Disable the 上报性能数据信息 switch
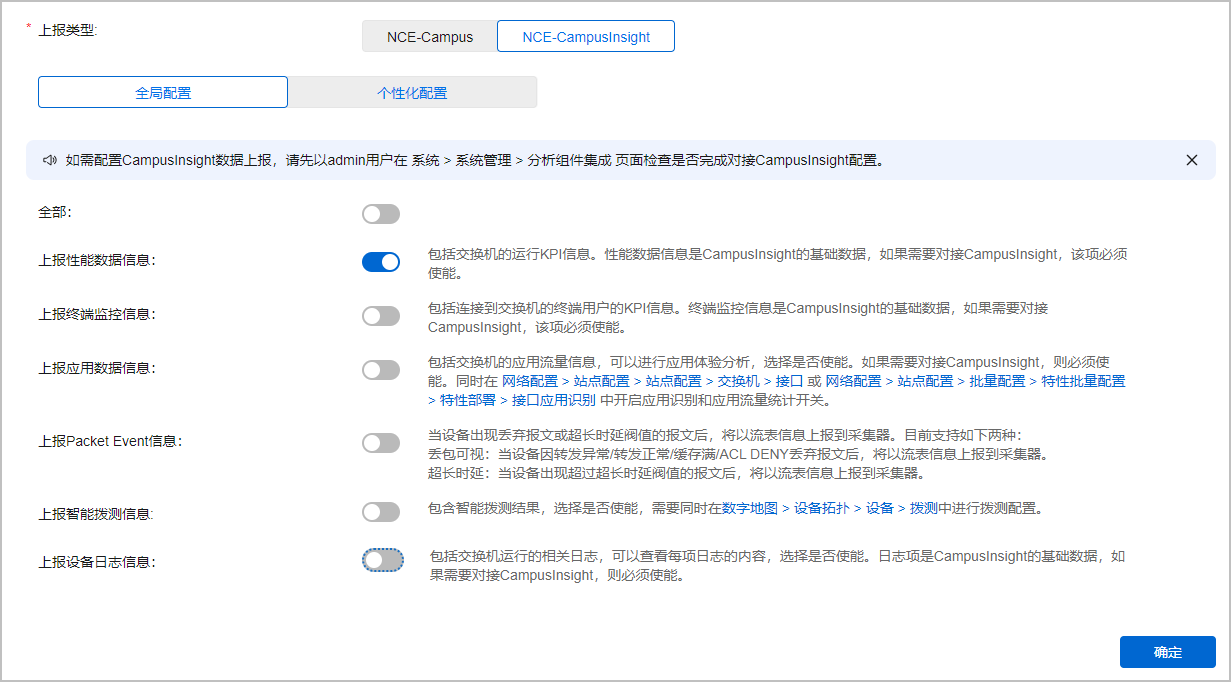 [381, 262]
